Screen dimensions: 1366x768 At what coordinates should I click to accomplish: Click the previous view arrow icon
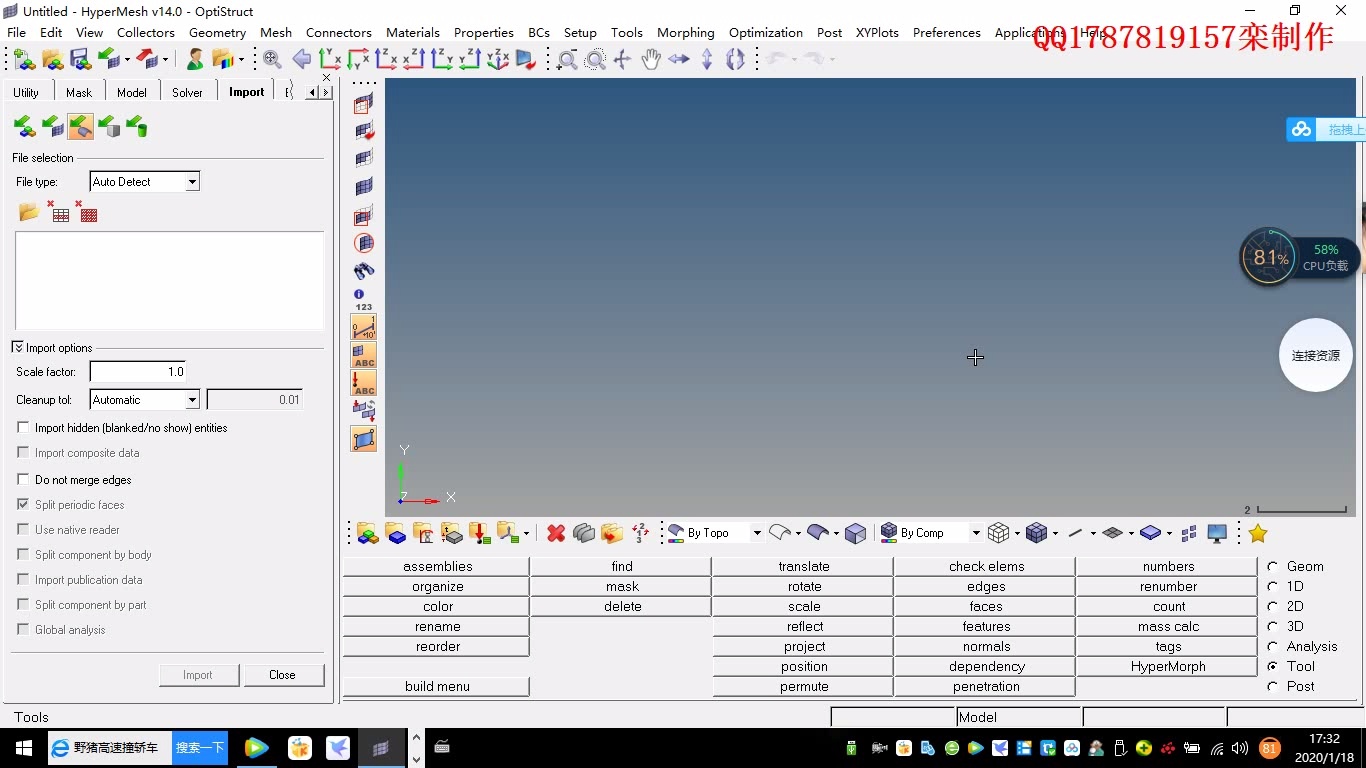301,60
